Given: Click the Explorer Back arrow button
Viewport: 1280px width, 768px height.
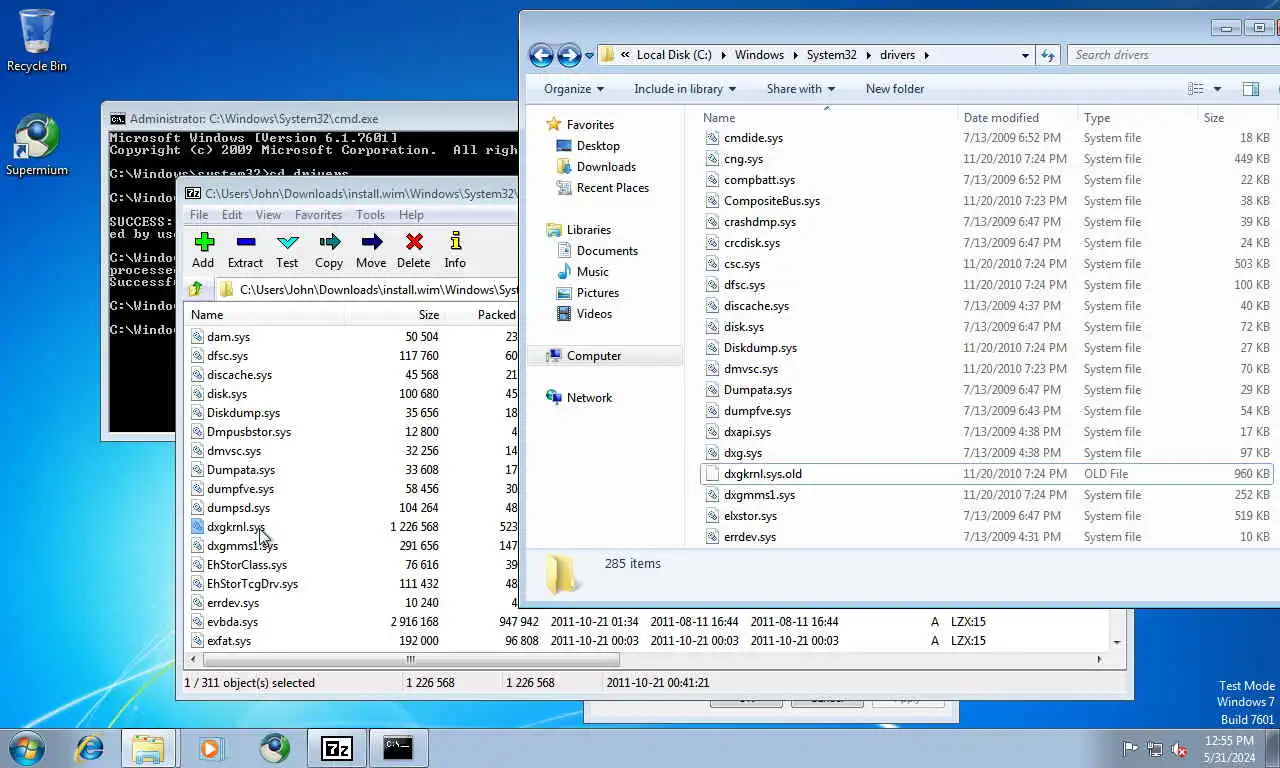Looking at the screenshot, I should pos(541,55).
